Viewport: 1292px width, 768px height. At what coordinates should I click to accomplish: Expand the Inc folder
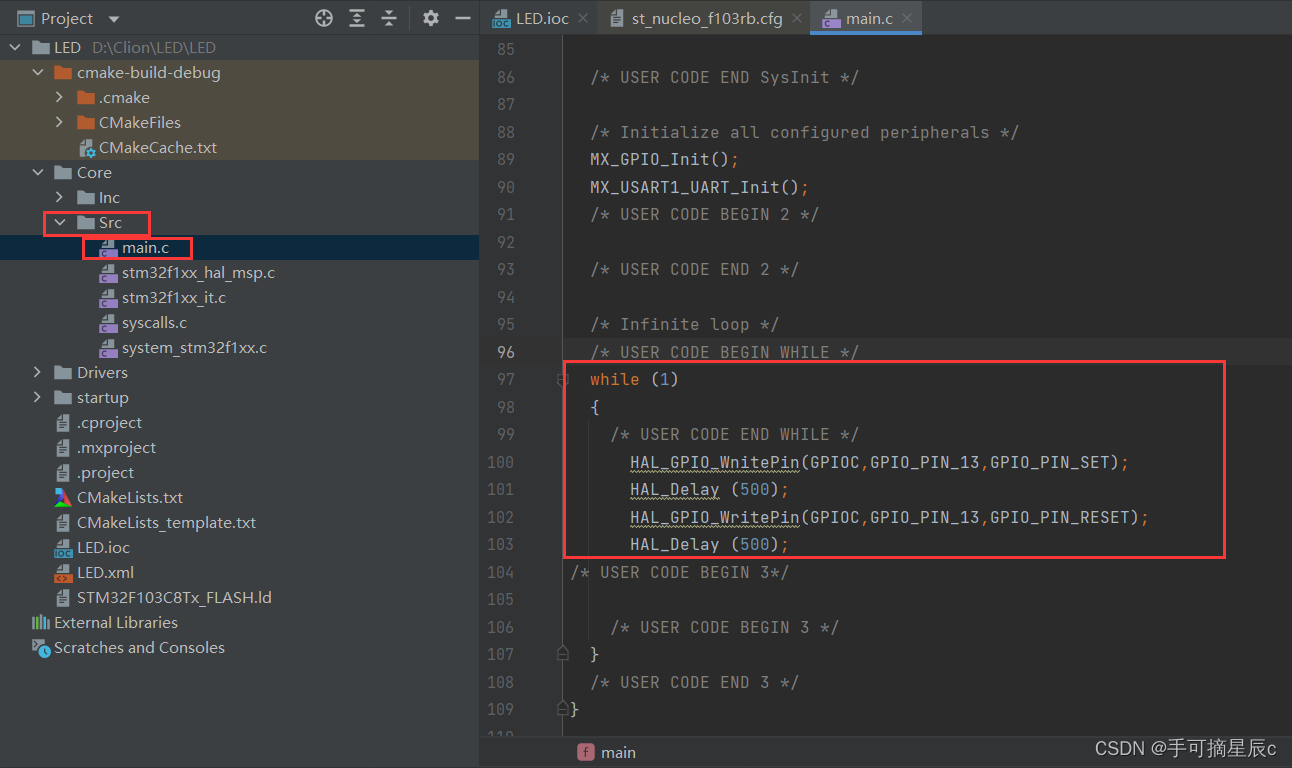pos(60,197)
